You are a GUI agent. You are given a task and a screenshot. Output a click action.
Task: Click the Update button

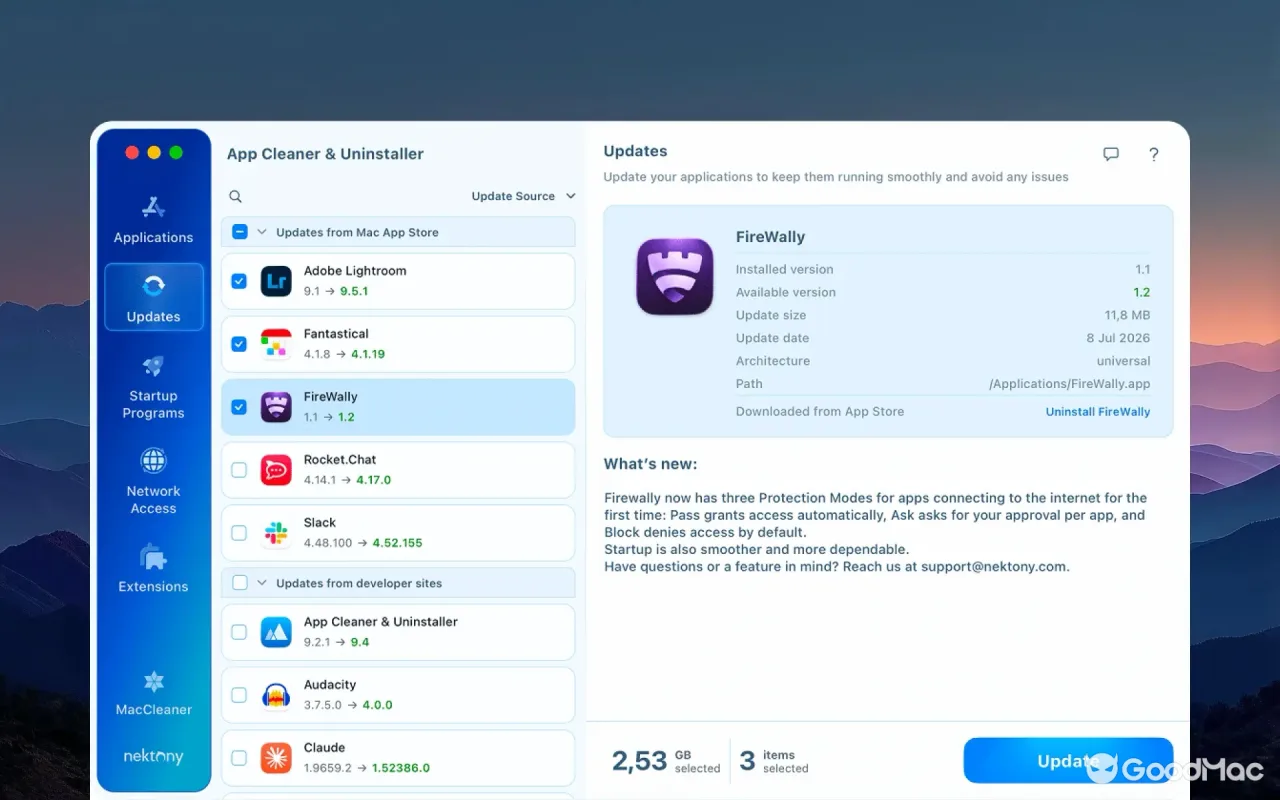[x=1068, y=761]
